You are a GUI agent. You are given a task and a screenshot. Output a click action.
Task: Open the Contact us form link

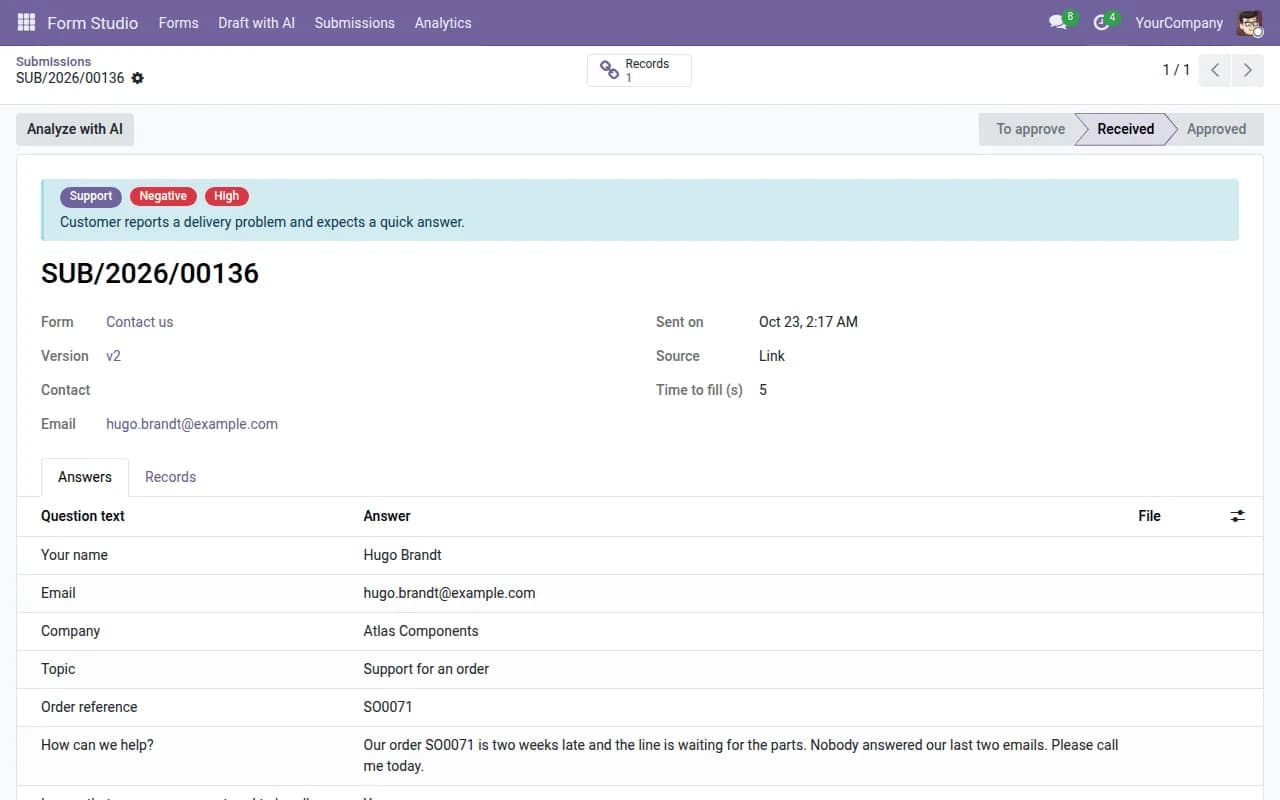tap(140, 322)
